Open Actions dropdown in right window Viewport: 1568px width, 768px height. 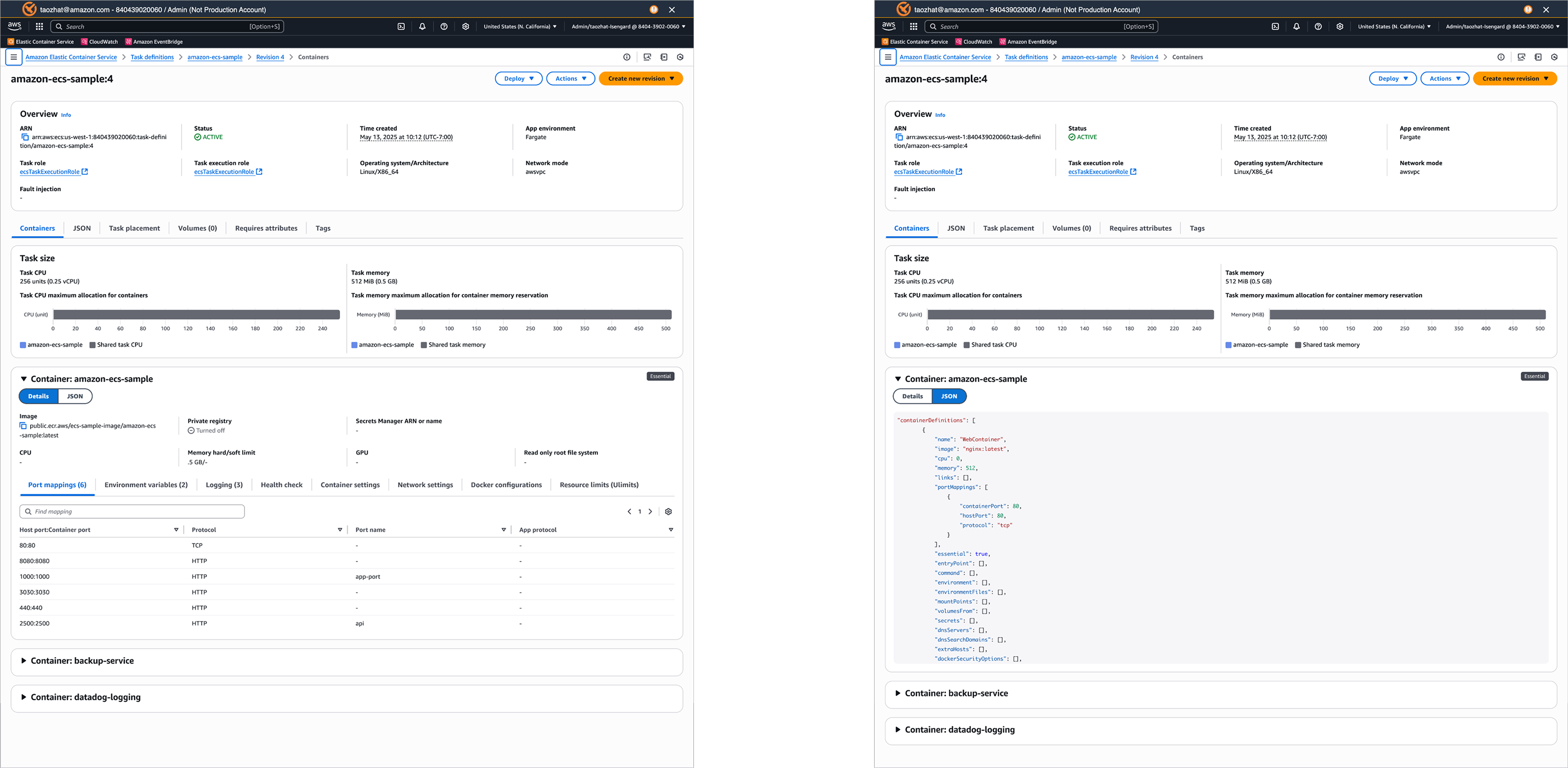pos(1444,79)
